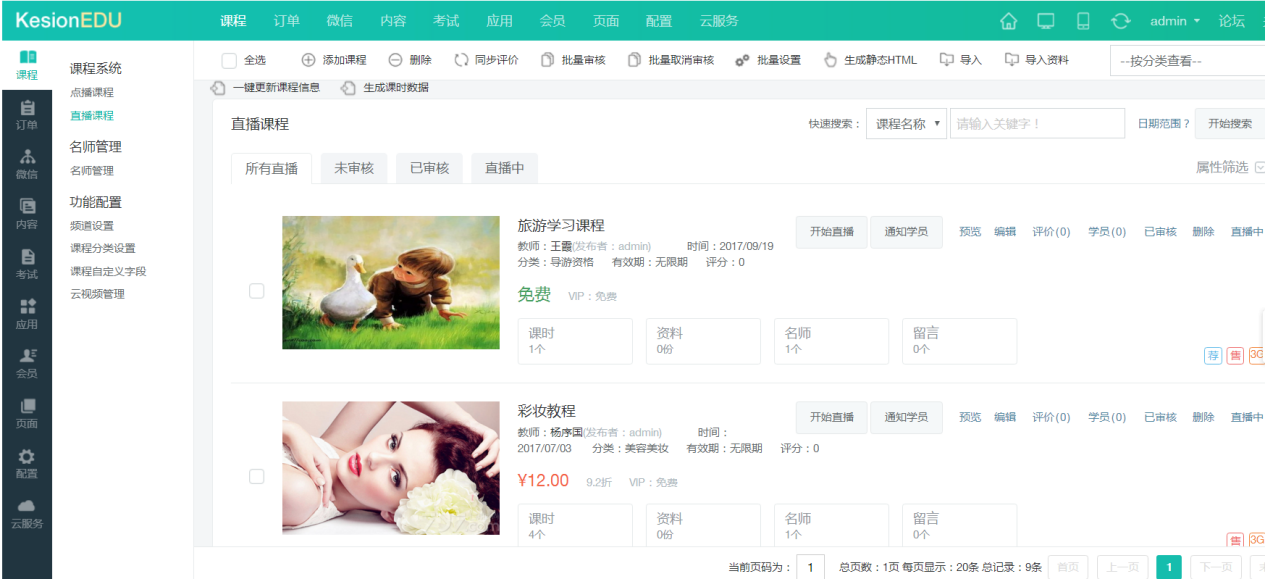1265x579 pixels.
Task: Open 订单 in the left sidebar
Action: click(x=27, y=115)
